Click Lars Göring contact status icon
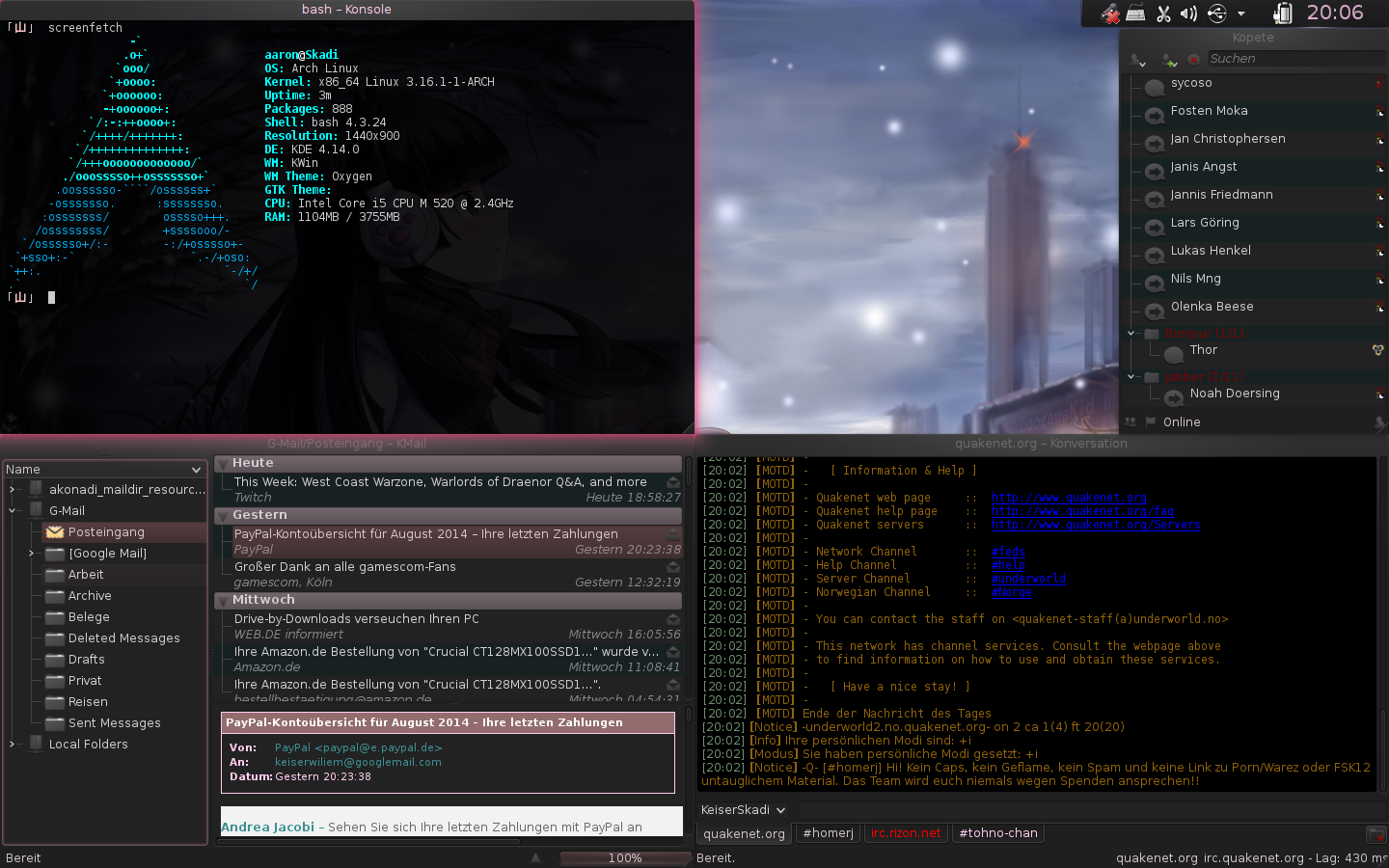The width and height of the screenshot is (1389, 868). pos(1154,228)
